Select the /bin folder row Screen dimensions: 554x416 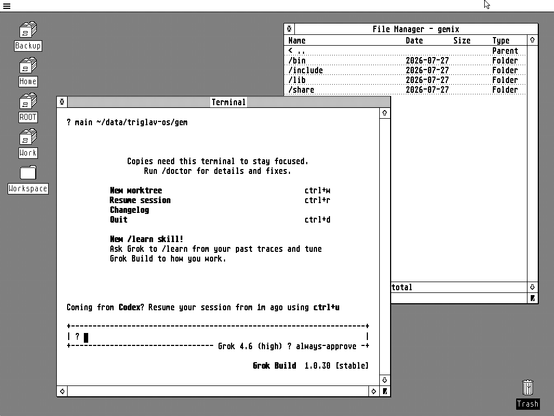[x=405, y=60]
